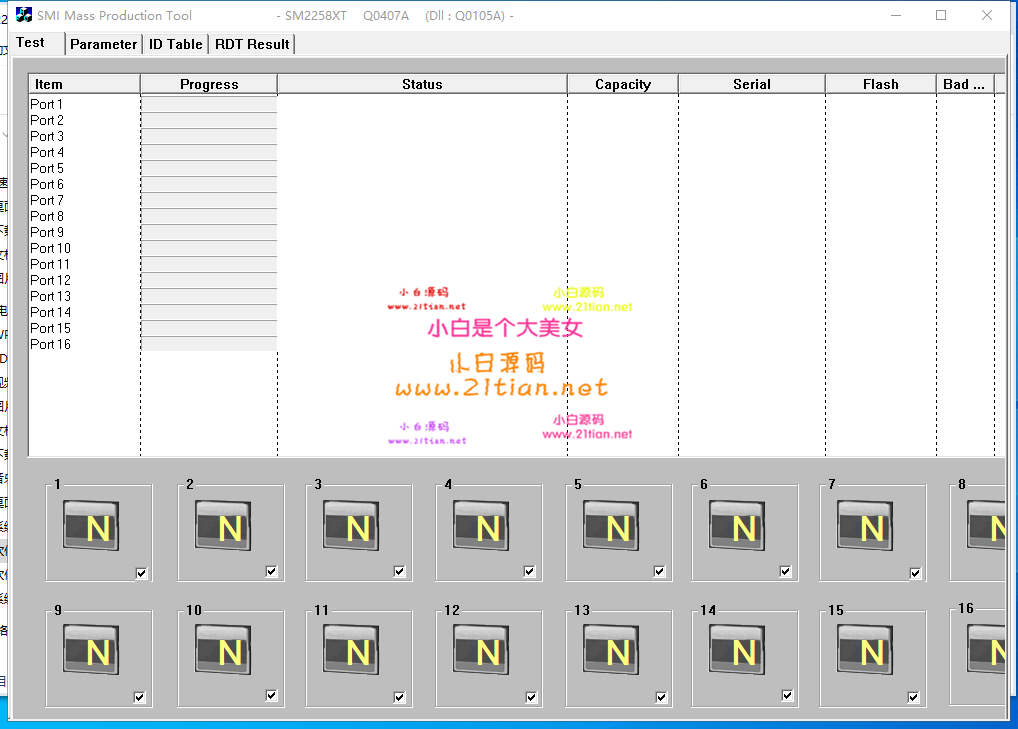This screenshot has height=729, width=1018.
Task: Uncheck the port 6 enable checkbox
Action: click(786, 571)
